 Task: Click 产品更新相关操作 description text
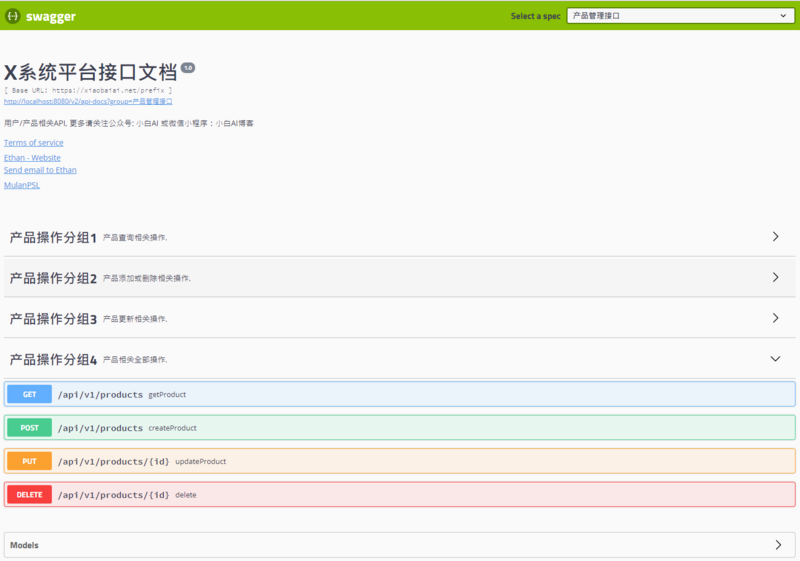click(135, 319)
